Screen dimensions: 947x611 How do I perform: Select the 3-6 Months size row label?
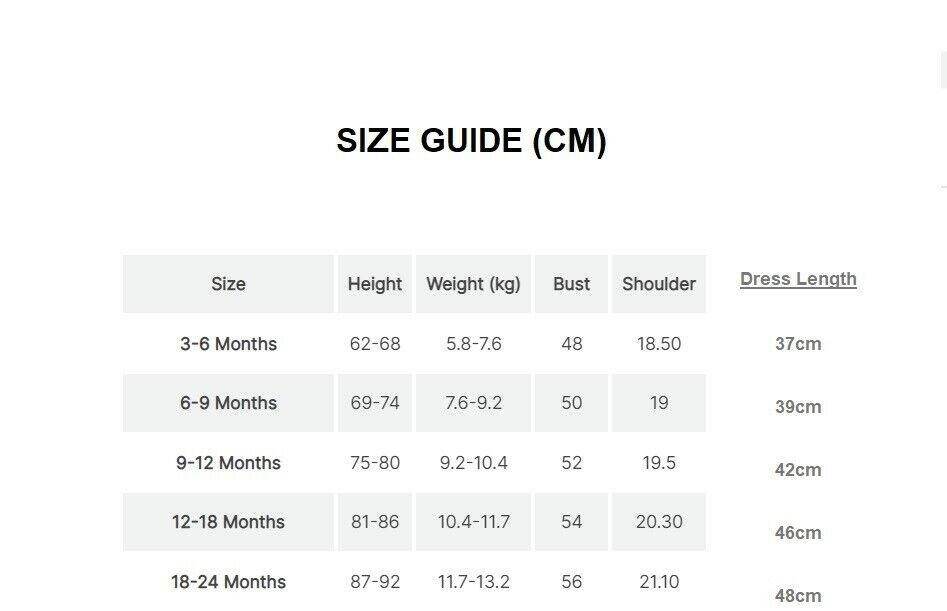pyautogui.click(x=228, y=344)
